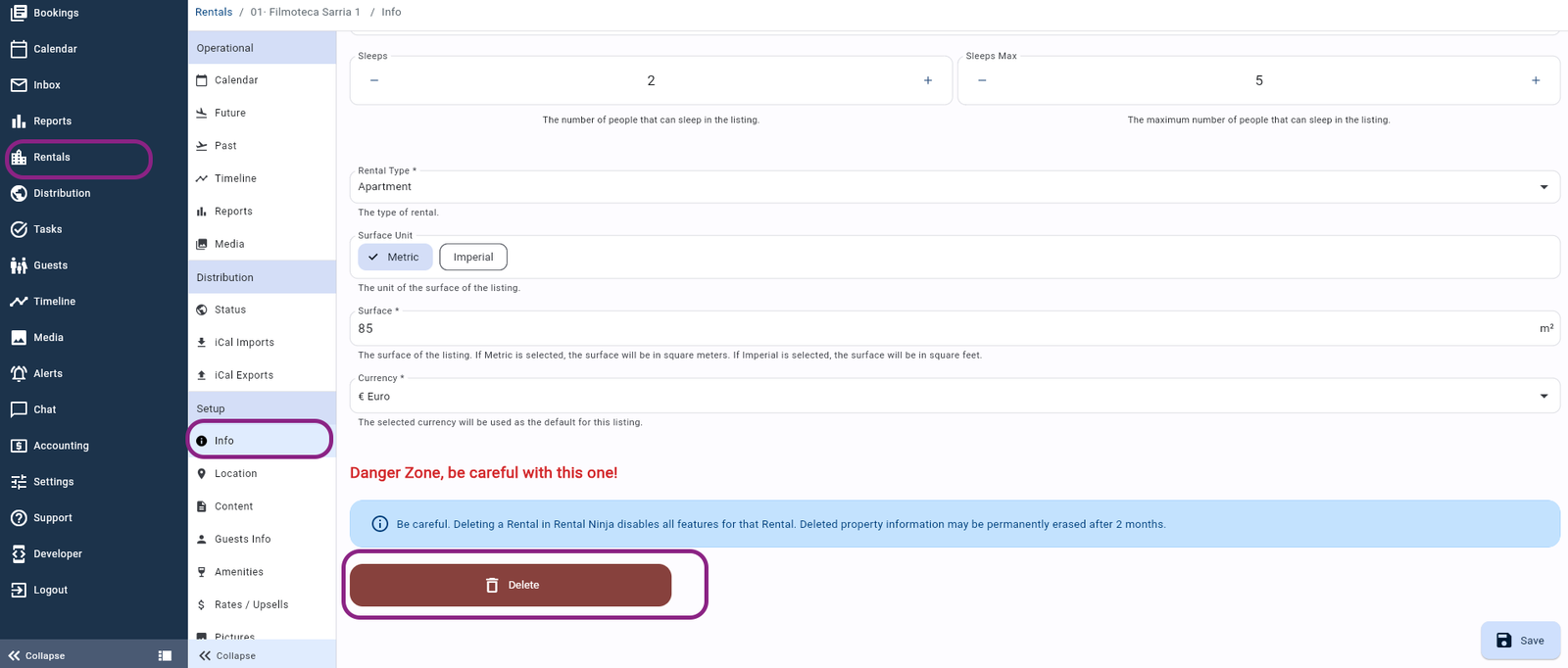Screen dimensions: 1568x668
Task: Increase Sleeps count with plus button
Action: [927, 80]
